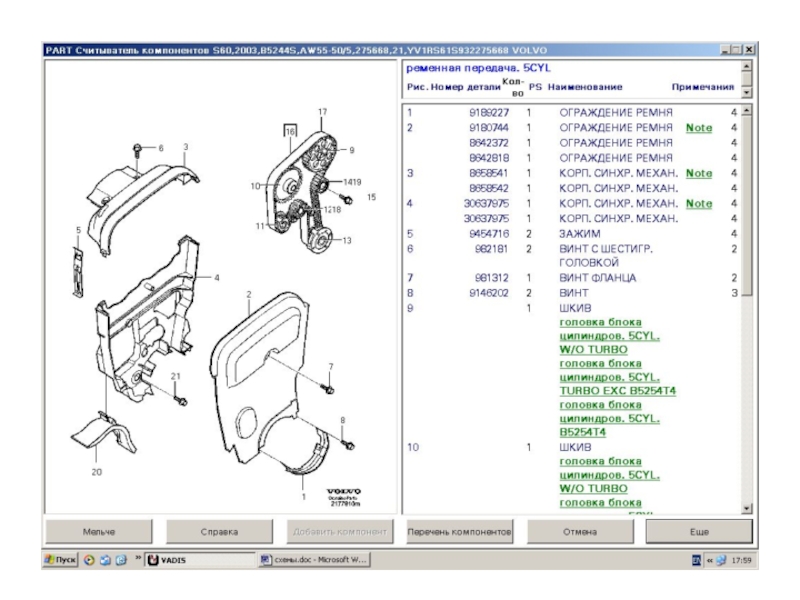Open the network connection tray icon

pyautogui.click(x=721, y=560)
